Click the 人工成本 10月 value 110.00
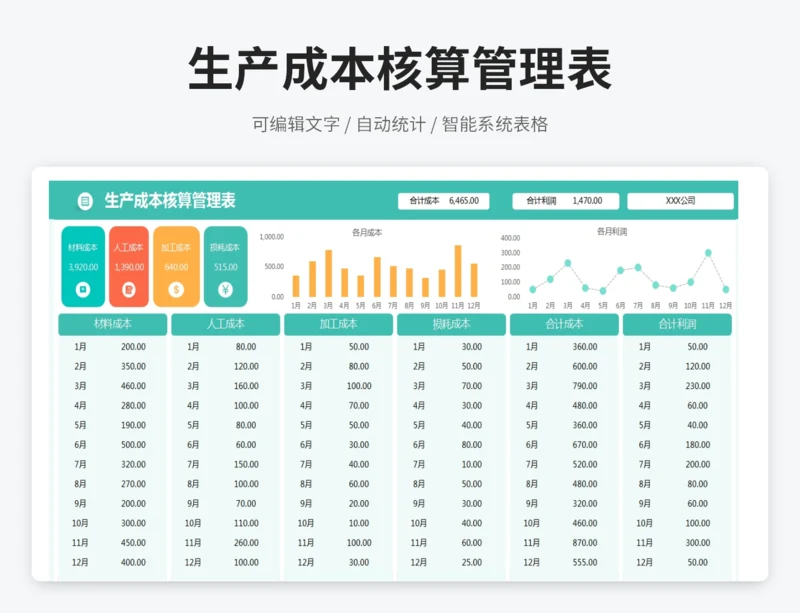The image size is (800, 613). pos(246,523)
